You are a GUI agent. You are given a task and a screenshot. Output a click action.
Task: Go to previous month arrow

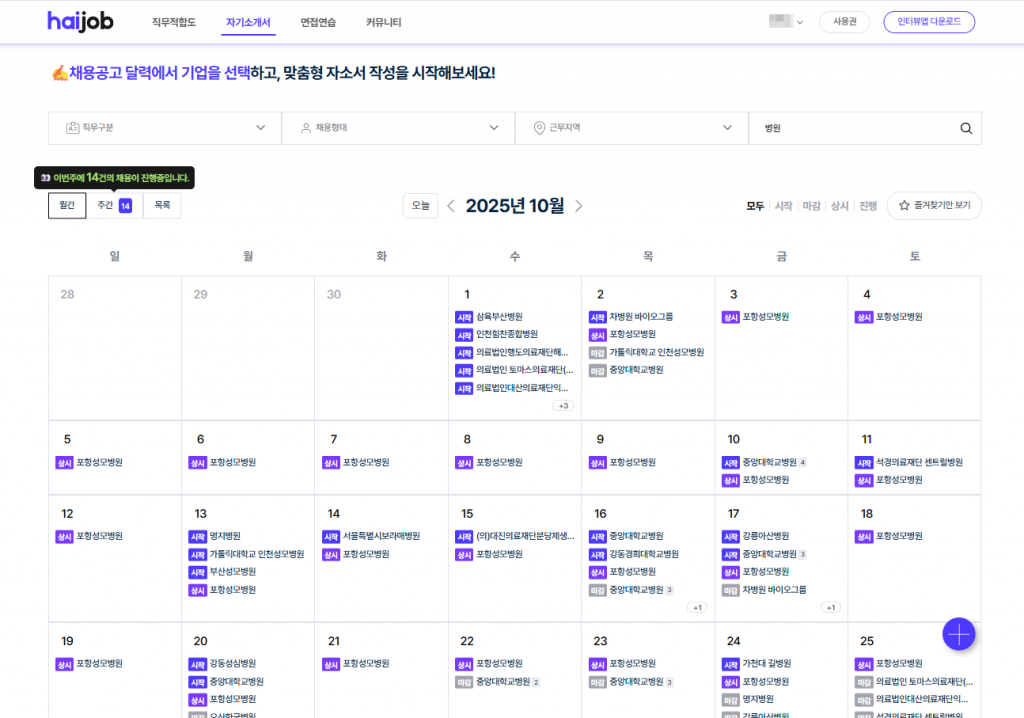[451, 206]
